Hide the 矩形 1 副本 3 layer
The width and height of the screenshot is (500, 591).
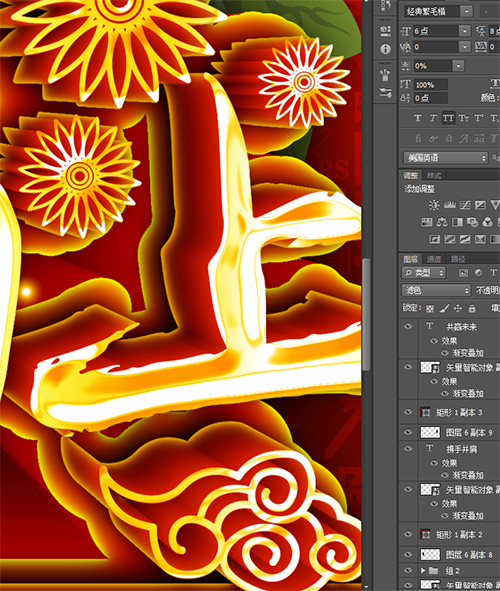[x=408, y=412]
